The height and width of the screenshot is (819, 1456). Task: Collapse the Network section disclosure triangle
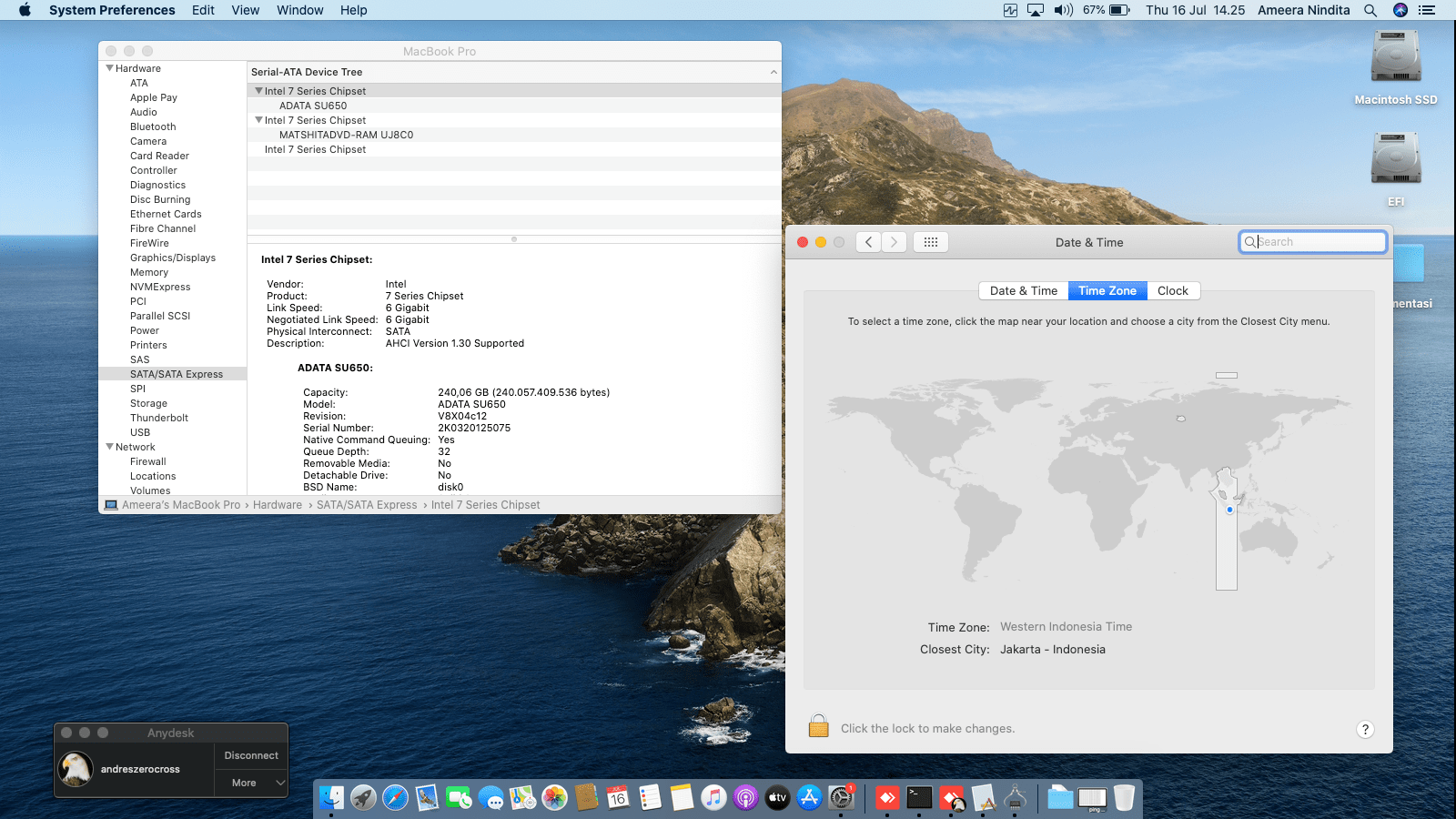click(x=110, y=447)
